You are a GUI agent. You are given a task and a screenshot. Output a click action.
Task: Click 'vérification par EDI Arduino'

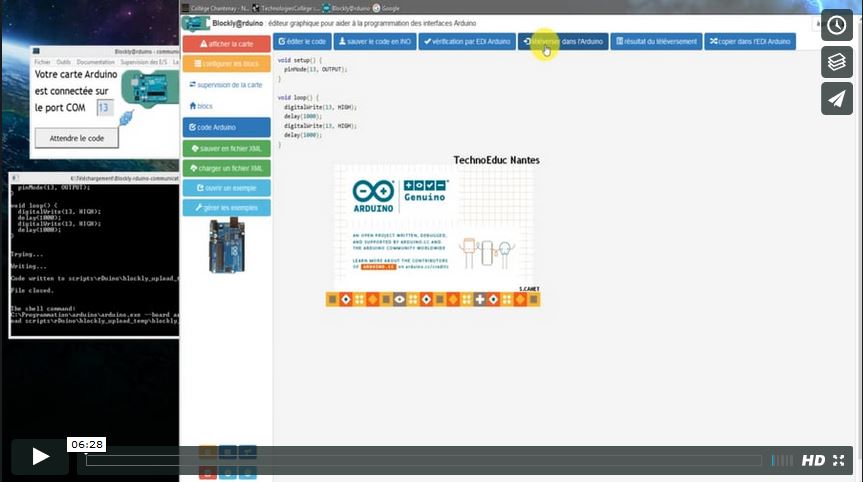point(467,41)
